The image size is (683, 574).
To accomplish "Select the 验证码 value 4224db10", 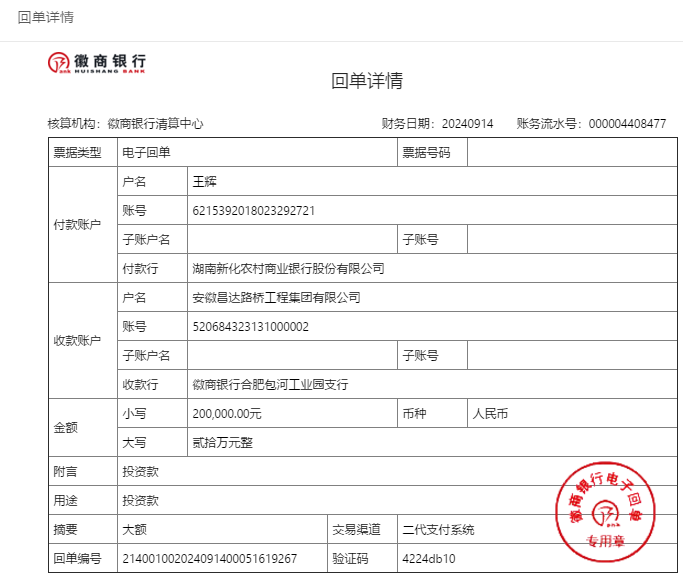I will [428, 559].
